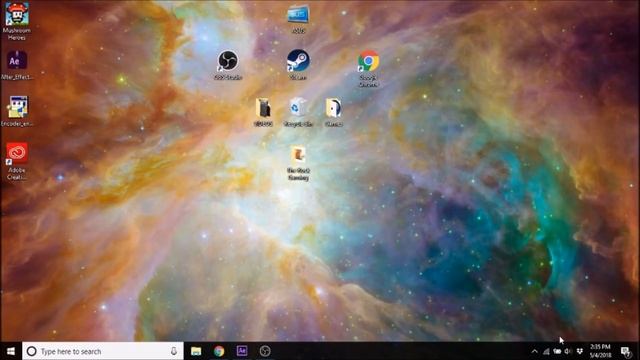Open the Dropbox tray icon
Viewport: 640px width, 360px height.
(x=580, y=351)
